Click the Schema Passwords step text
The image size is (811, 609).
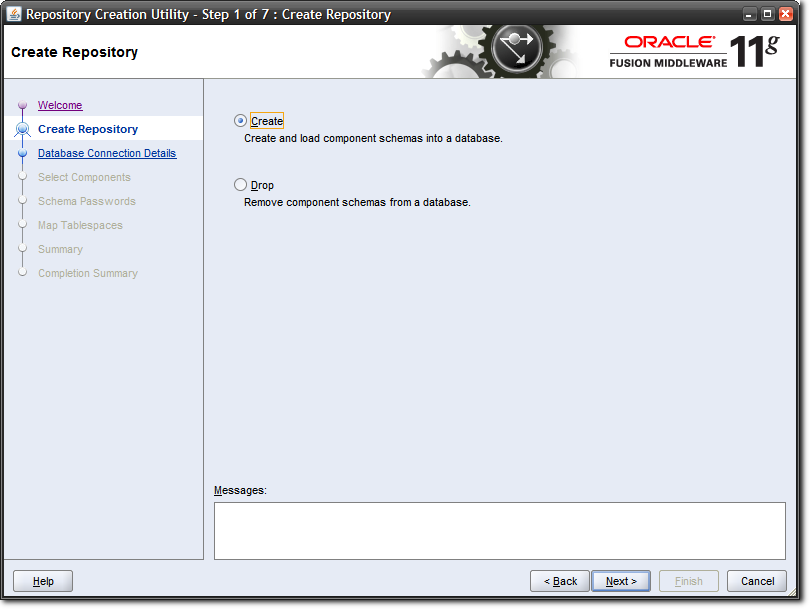point(87,201)
